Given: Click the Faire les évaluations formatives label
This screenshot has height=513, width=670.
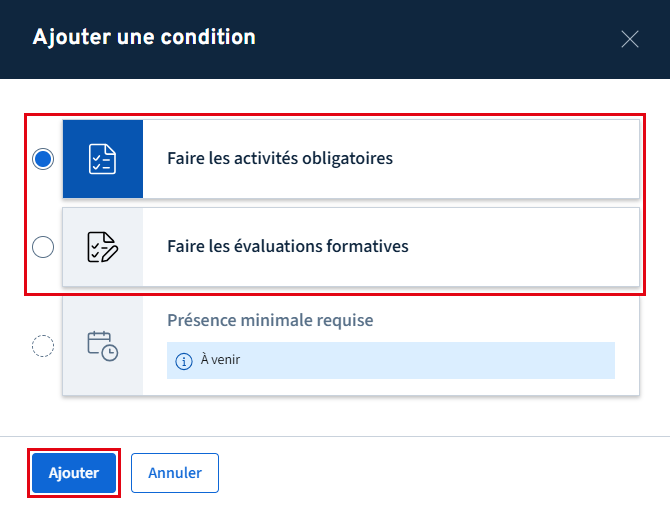Looking at the screenshot, I should (x=288, y=247).
